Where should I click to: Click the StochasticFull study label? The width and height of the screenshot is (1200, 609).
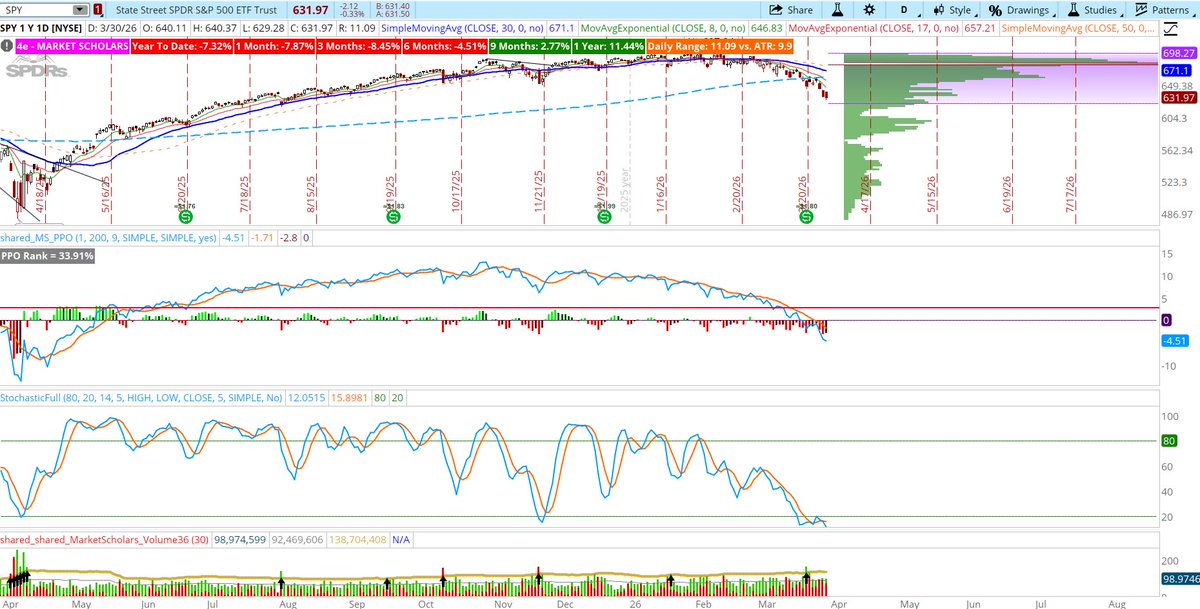142,399
